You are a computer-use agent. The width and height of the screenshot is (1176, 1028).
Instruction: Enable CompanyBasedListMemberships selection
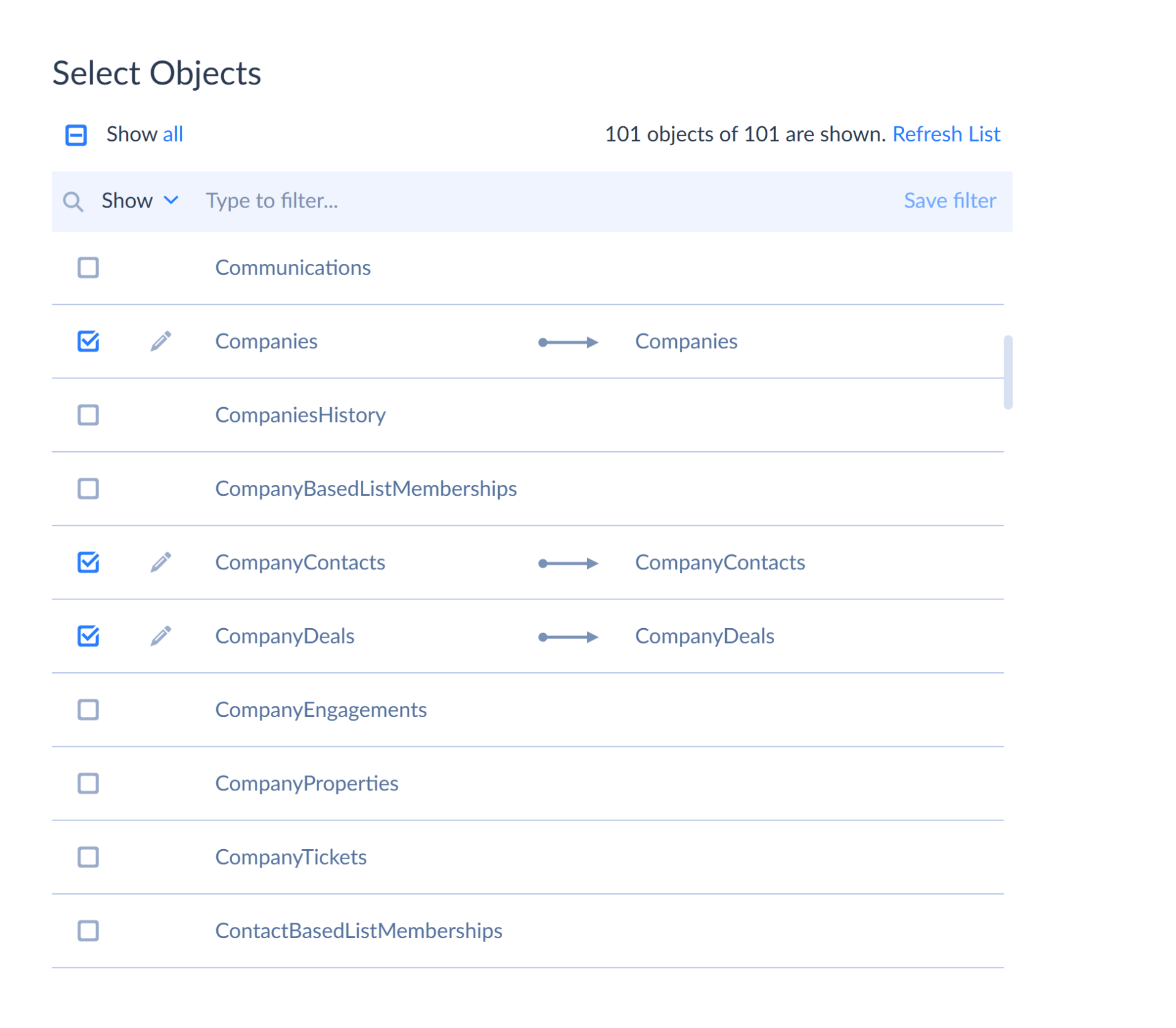tap(88, 489)
